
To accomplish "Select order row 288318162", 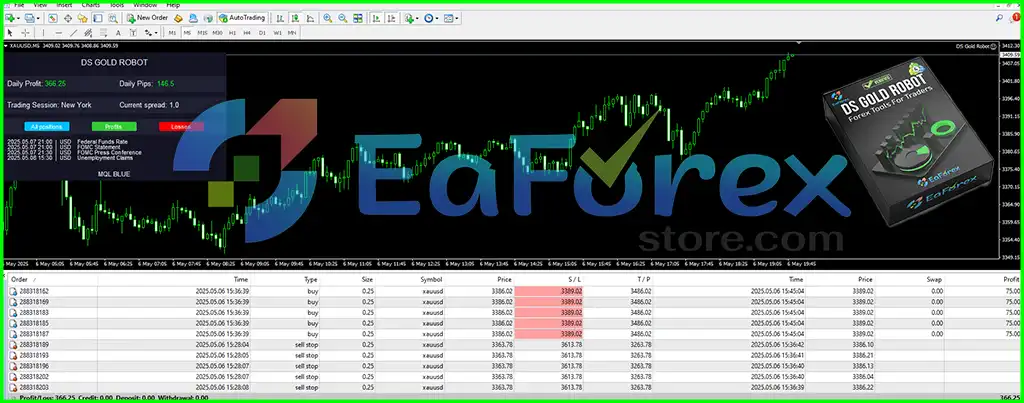I will pyautogui.click(x=514, y=291).
